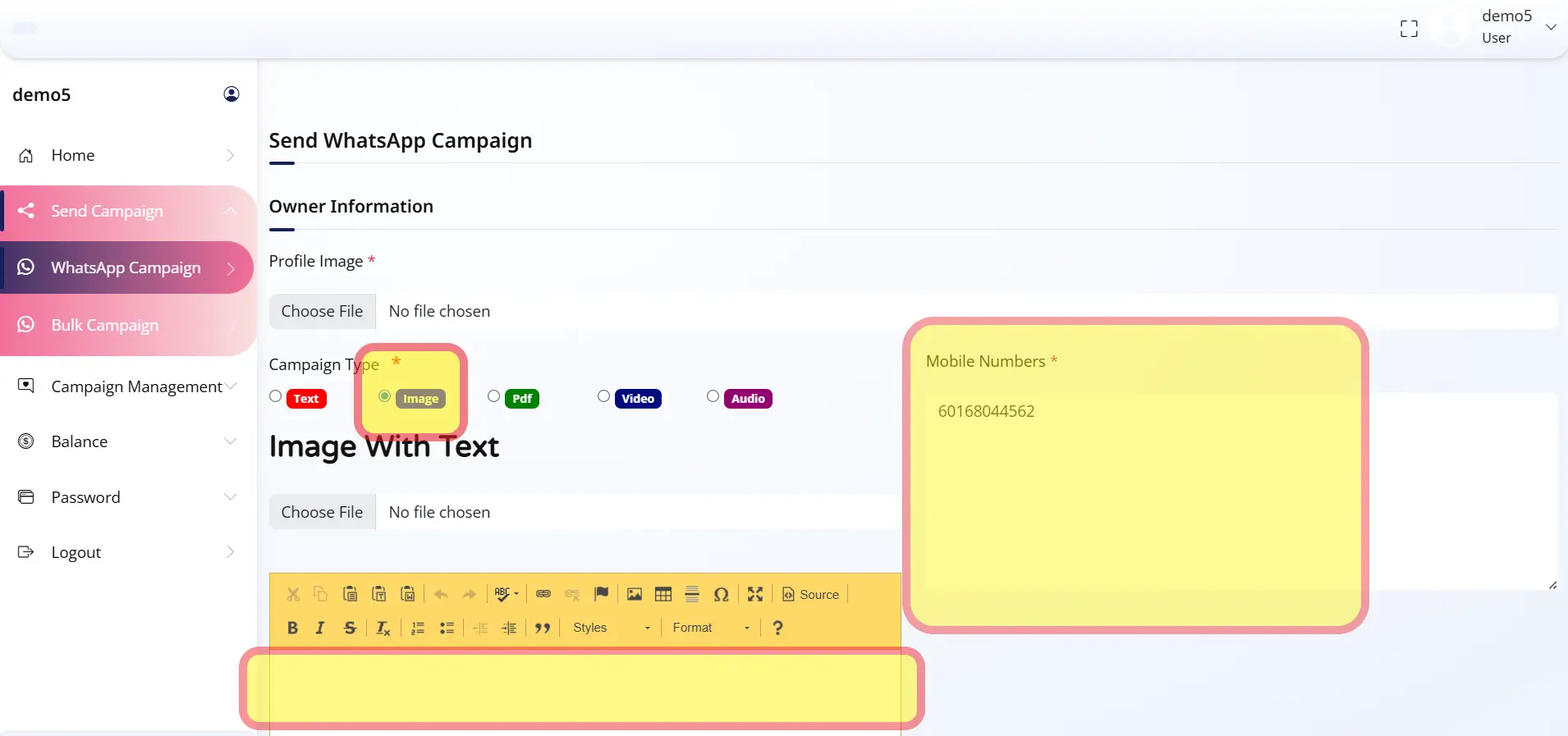1568x736 pixels.
Task: Open Bulk Campaign in the sidebar
Action: 126,325
